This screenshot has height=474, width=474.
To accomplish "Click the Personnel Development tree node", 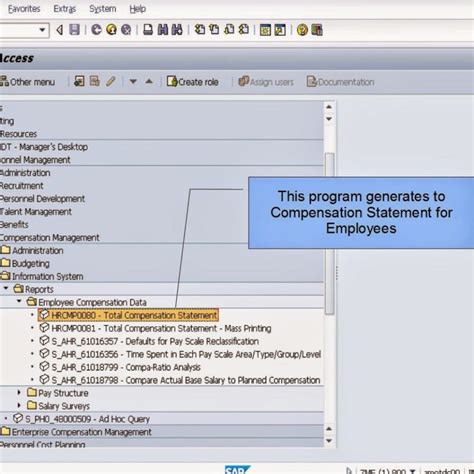I will [x=42, y=199].
